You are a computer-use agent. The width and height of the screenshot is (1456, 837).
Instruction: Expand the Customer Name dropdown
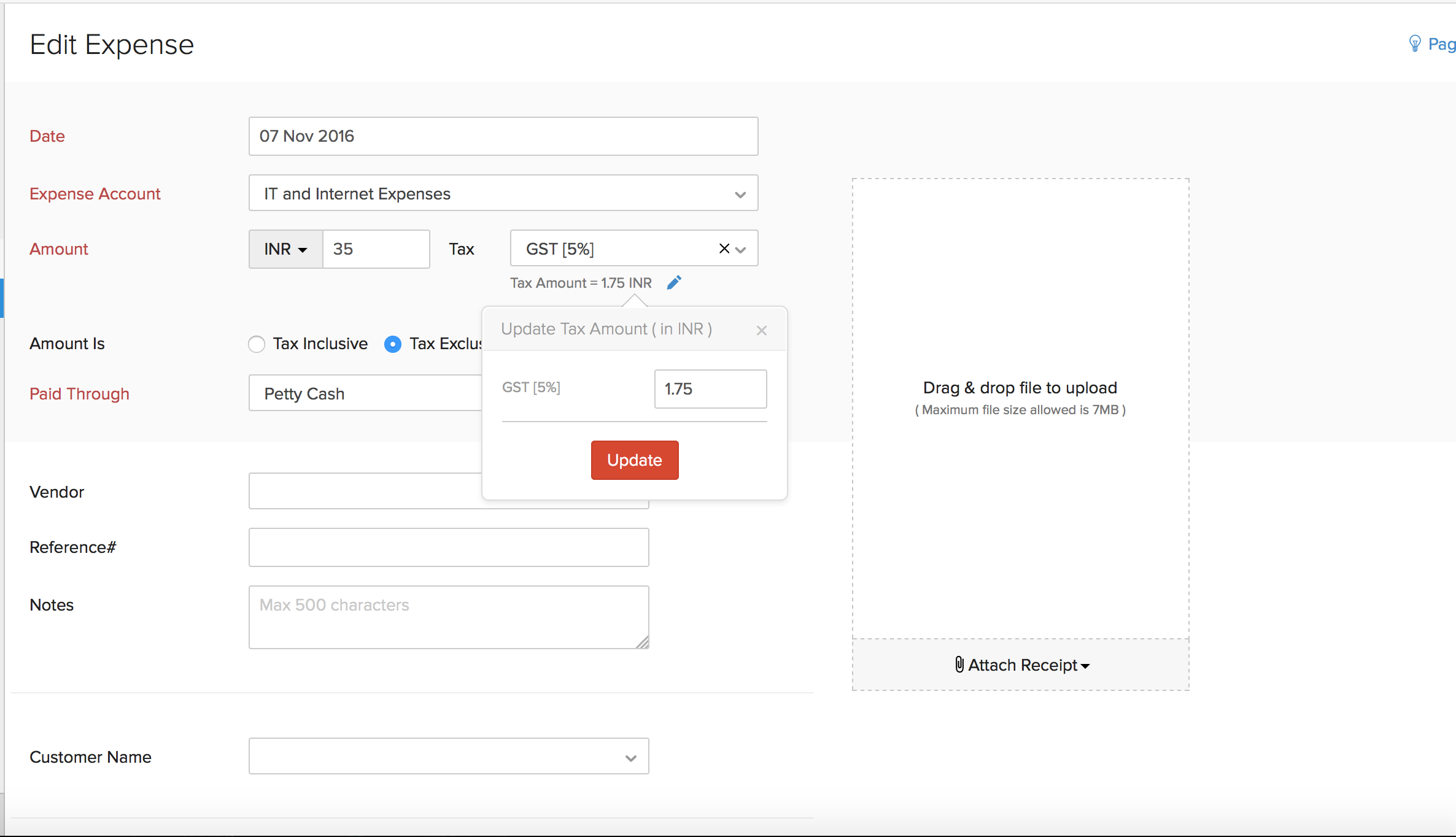click(x=630, y=758)
